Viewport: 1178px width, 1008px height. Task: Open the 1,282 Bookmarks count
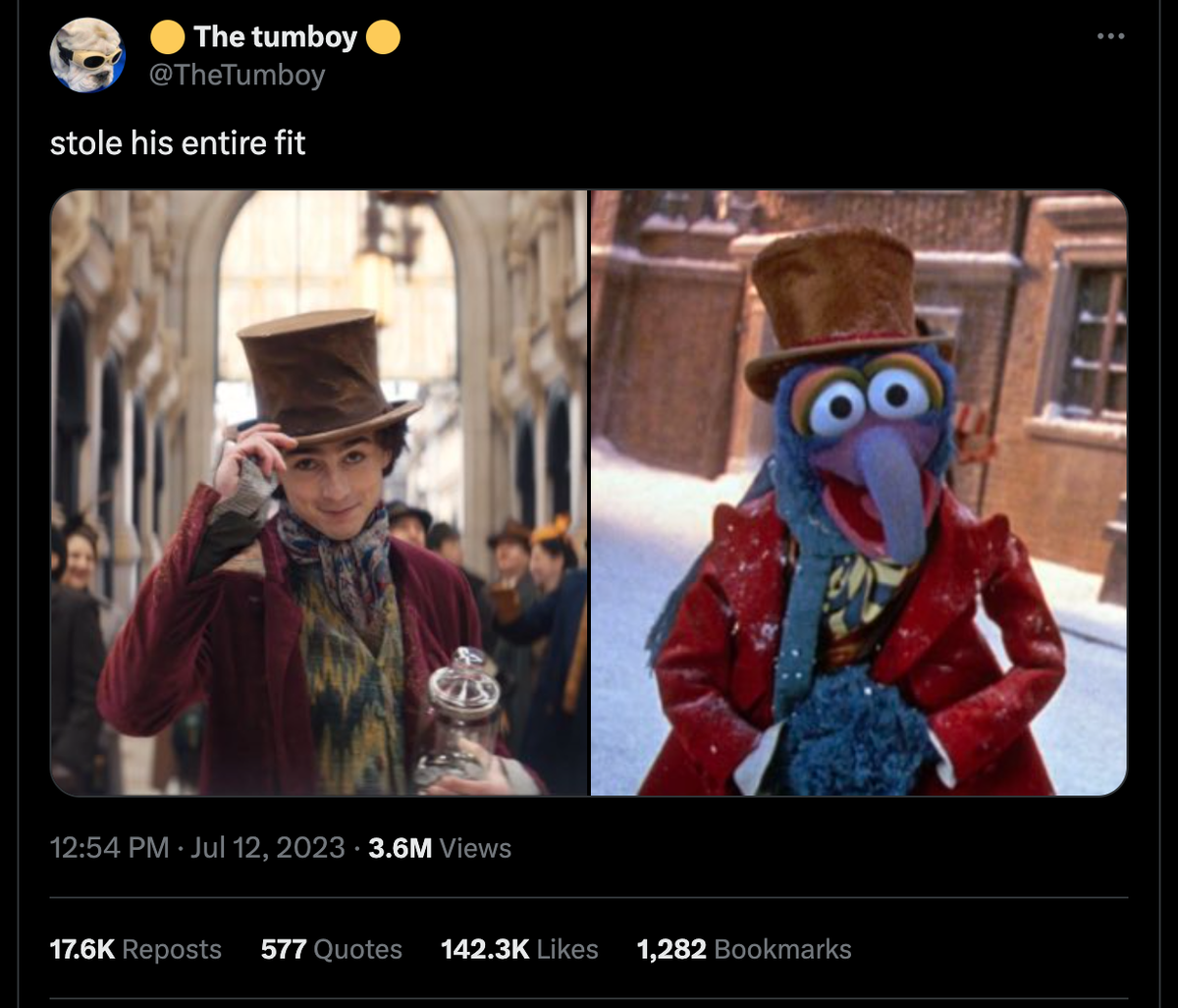pyautogui.click(x=743, y=949)
